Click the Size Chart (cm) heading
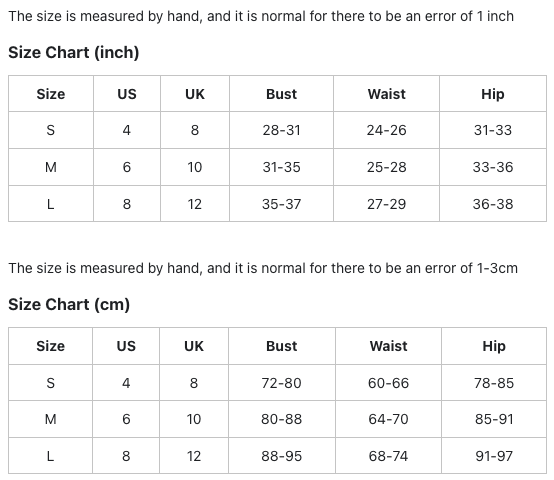 69,304
